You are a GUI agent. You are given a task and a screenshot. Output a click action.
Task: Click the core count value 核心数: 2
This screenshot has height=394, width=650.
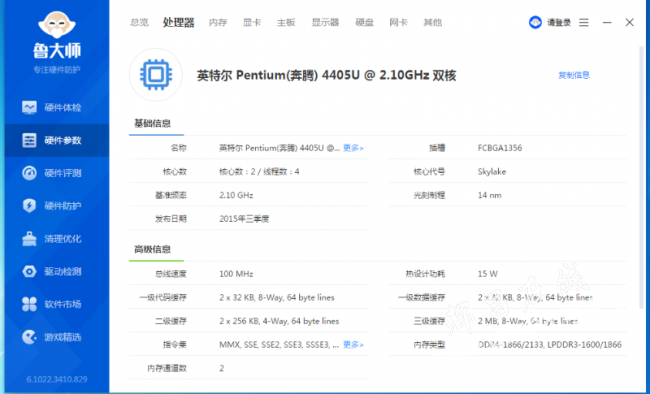pos(260,172)
